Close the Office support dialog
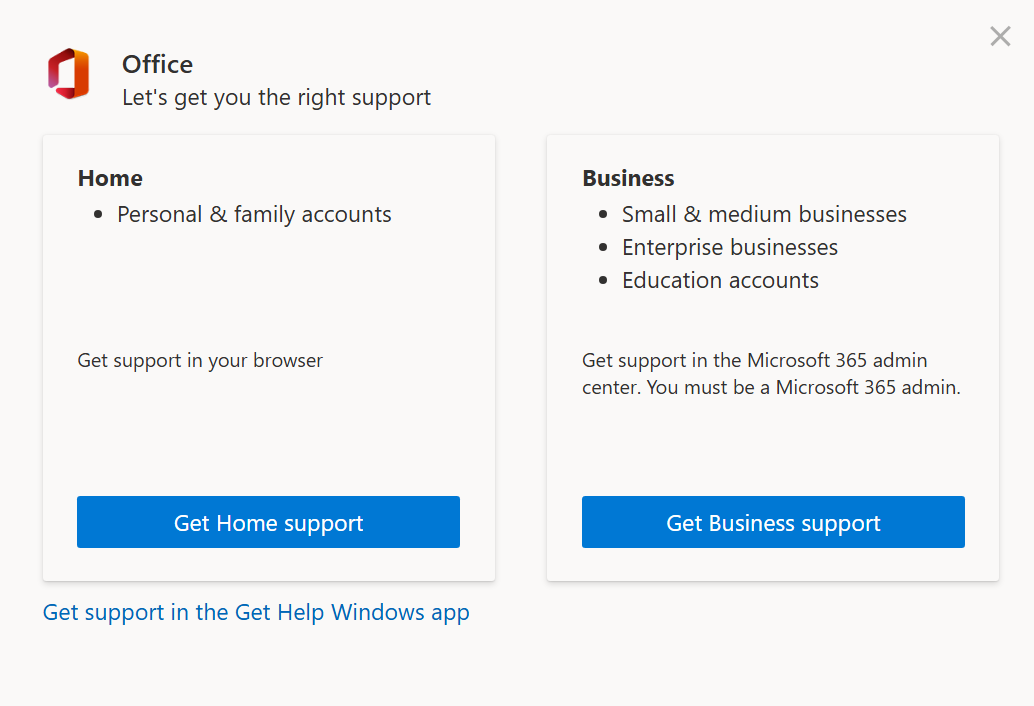This screenshot has height=706, width=1034. [x=999, y=37]
